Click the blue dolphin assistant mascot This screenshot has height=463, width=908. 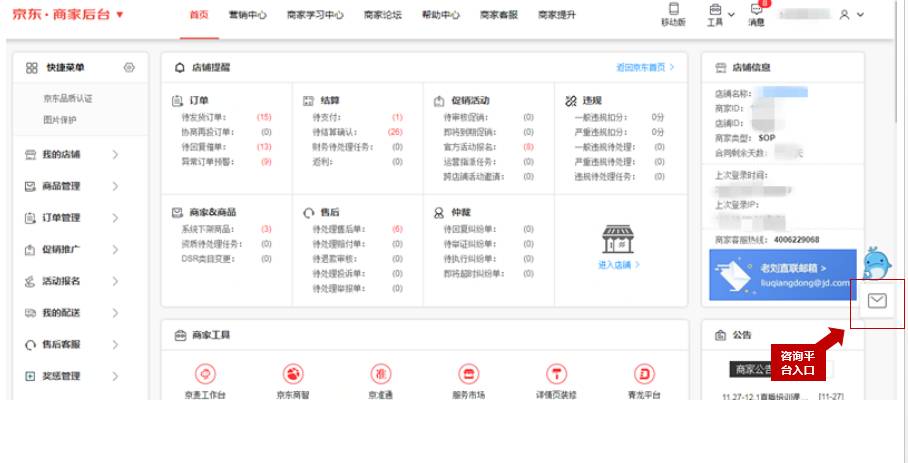click(877, 262)
